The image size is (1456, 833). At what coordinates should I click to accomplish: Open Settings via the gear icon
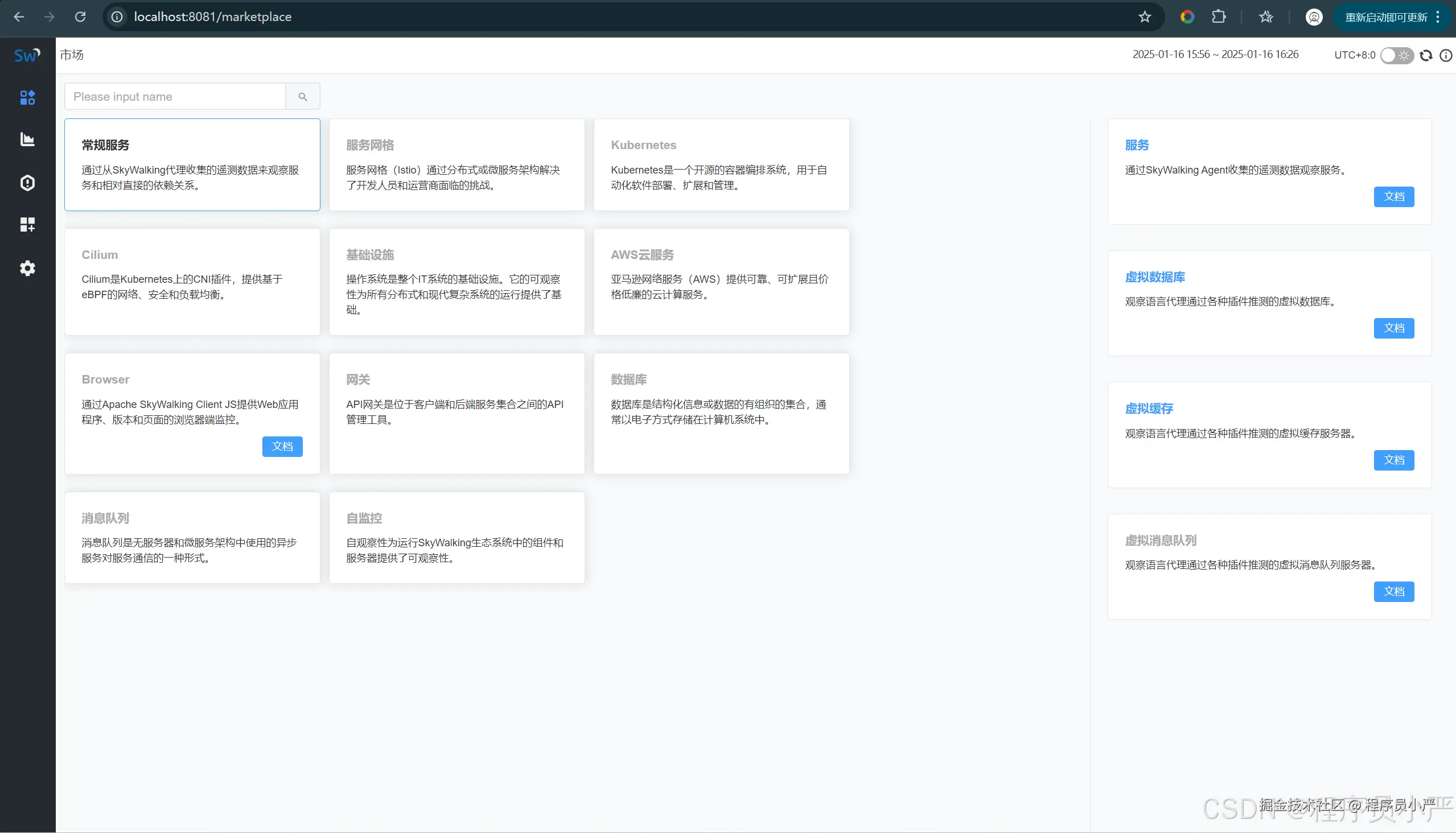point(27,268)
